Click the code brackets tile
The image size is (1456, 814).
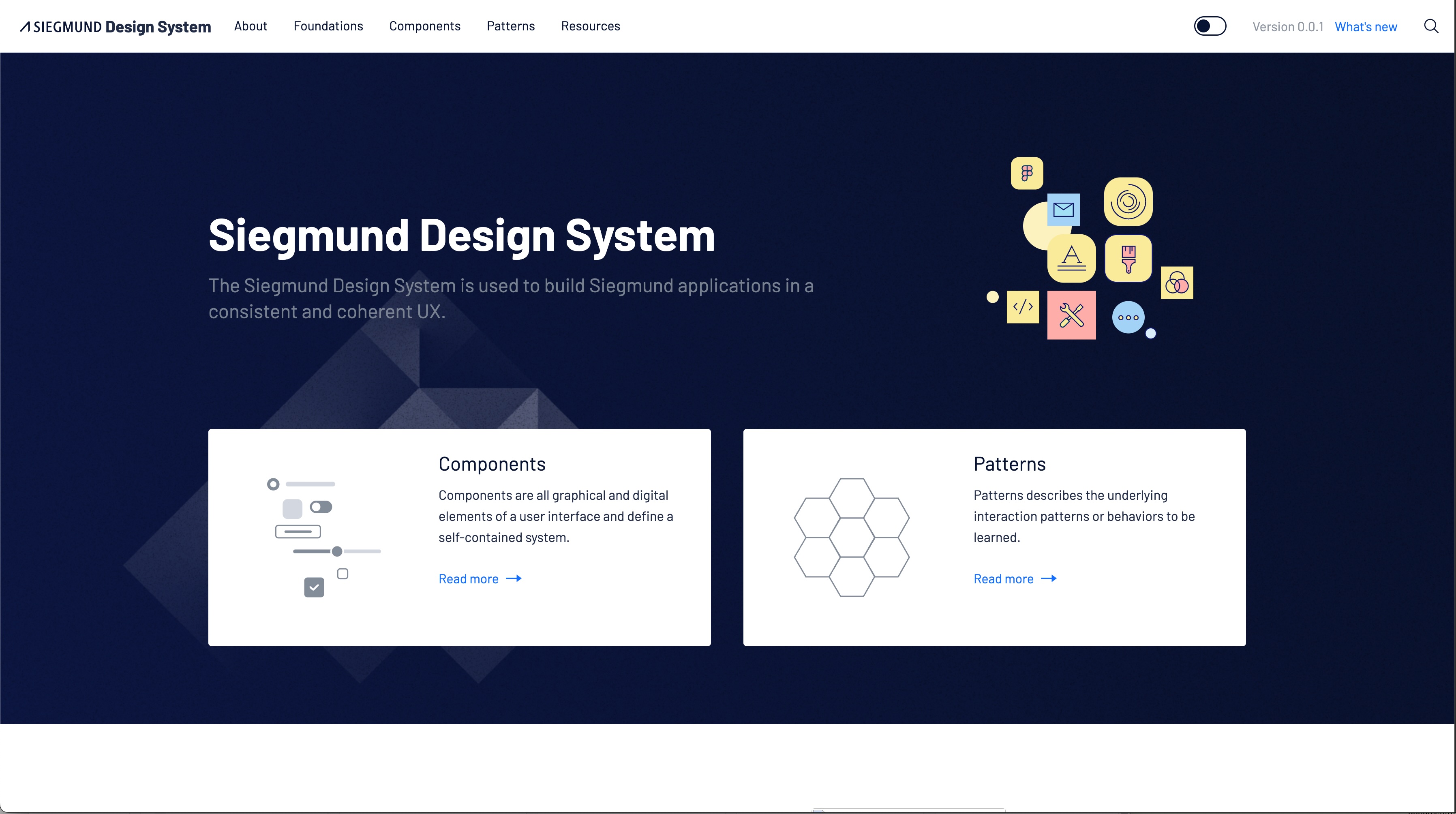(x=1022, y=307)
